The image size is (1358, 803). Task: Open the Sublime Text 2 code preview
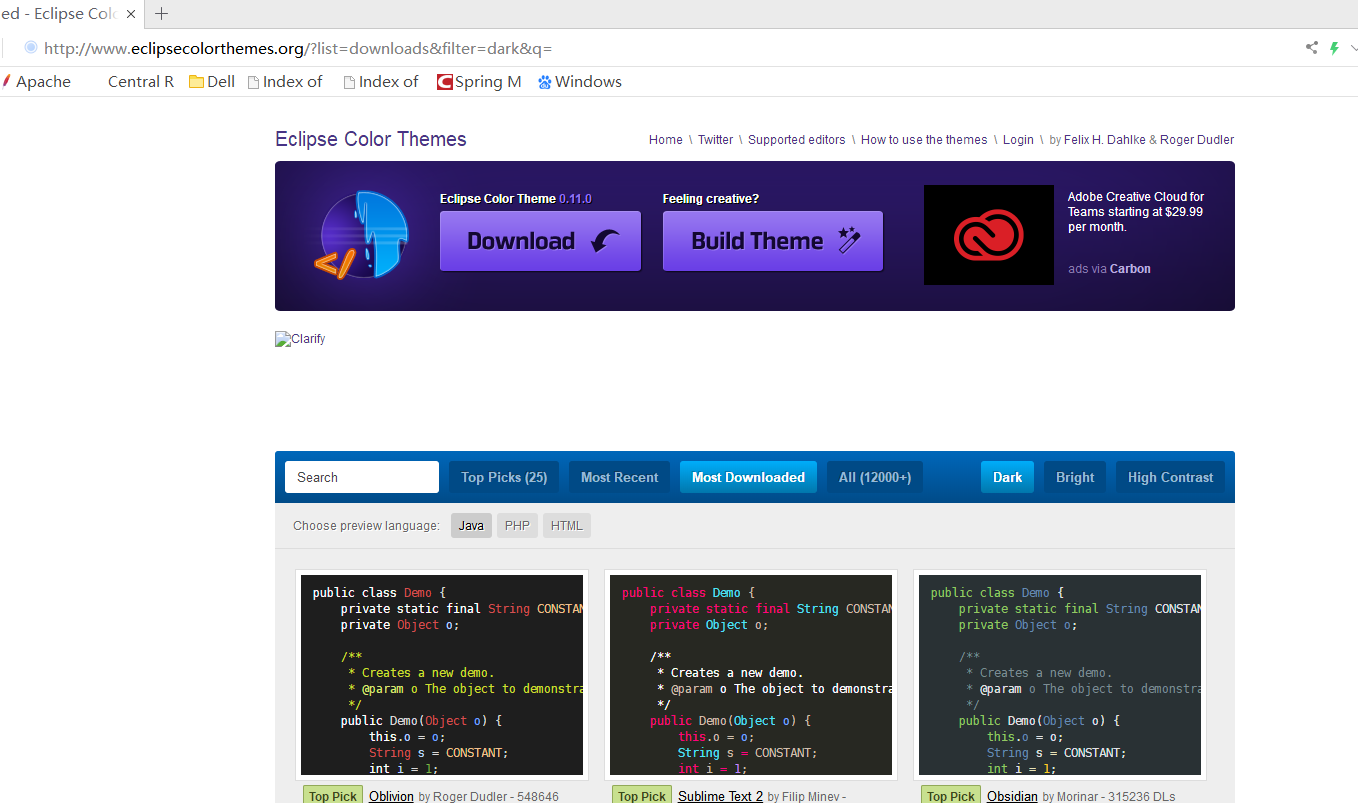click(751, 675)
